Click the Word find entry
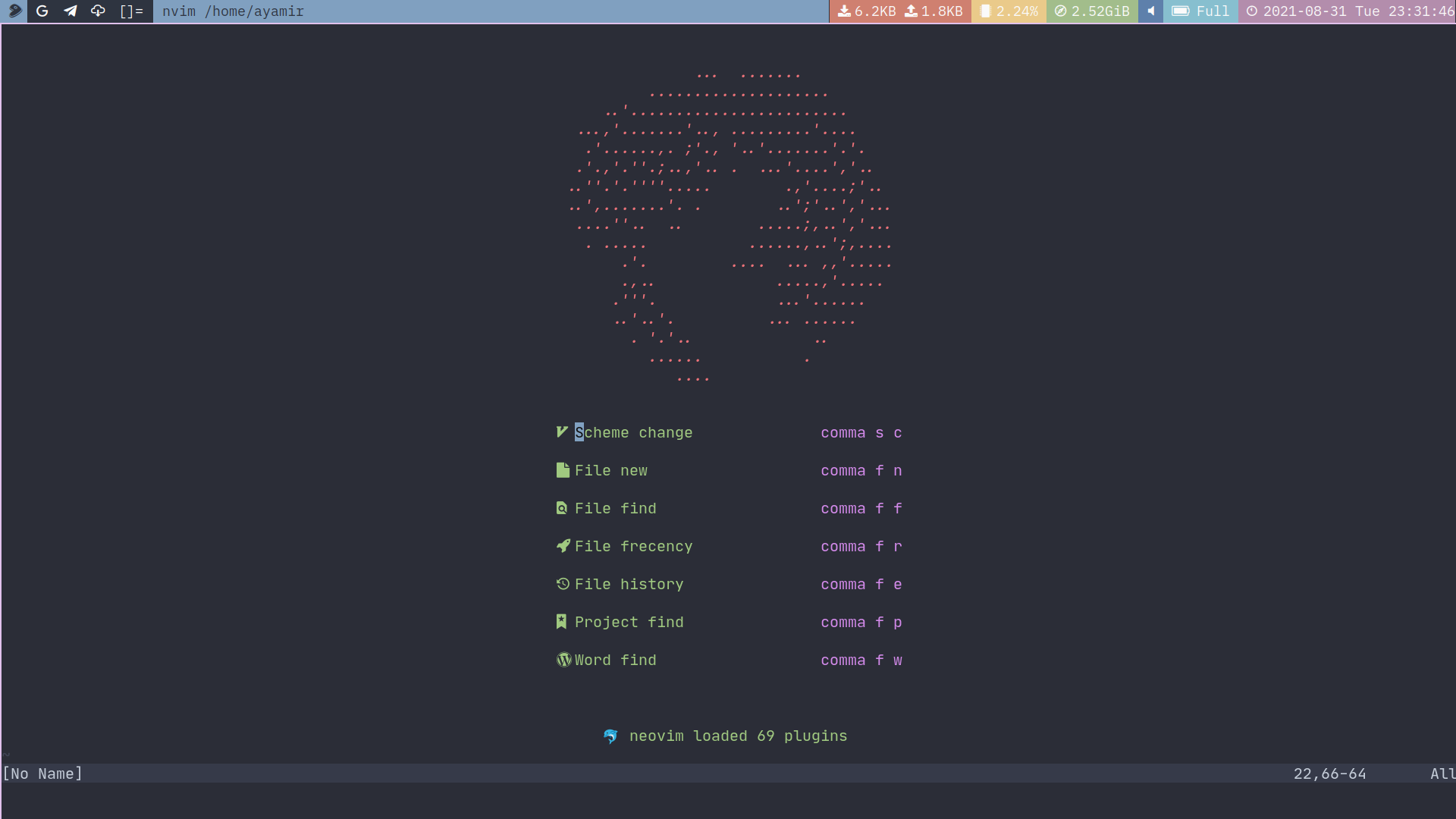Image resolution: width=1456 pixels, height=819 pixels. [x=615, y=661]
